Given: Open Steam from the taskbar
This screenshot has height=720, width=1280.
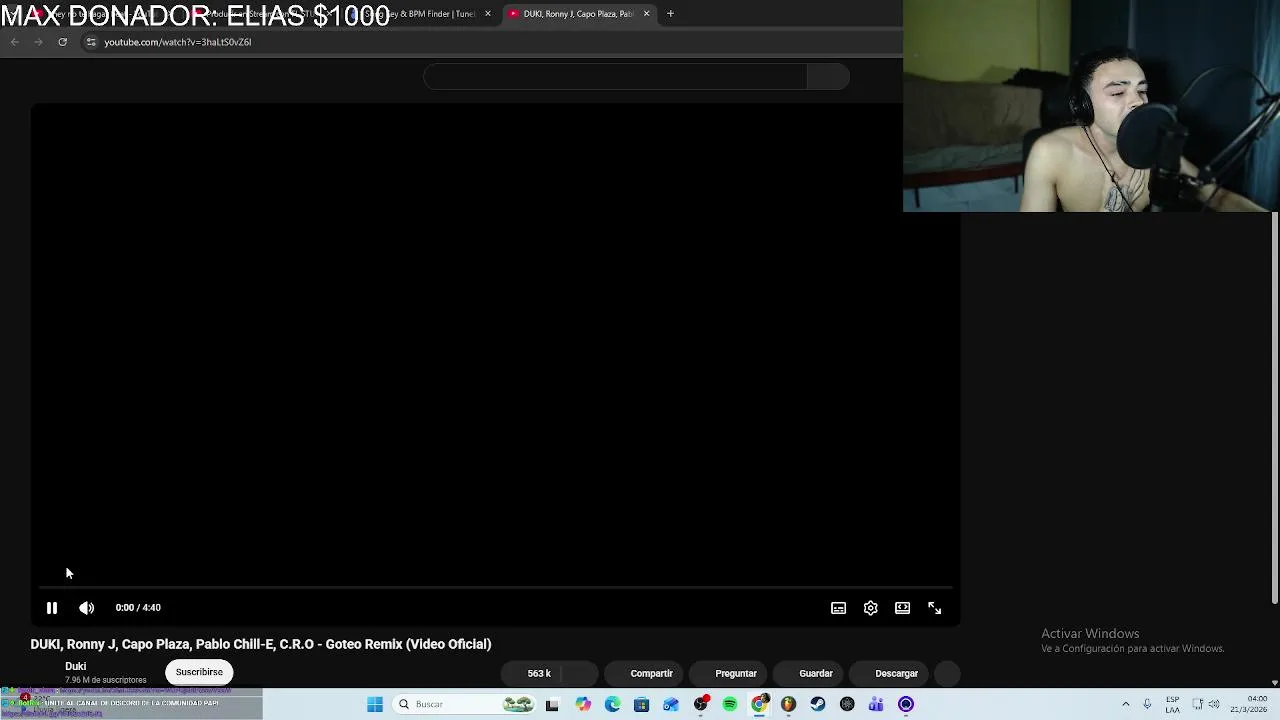Looking at the screenshot, I should tap(818, 704).
